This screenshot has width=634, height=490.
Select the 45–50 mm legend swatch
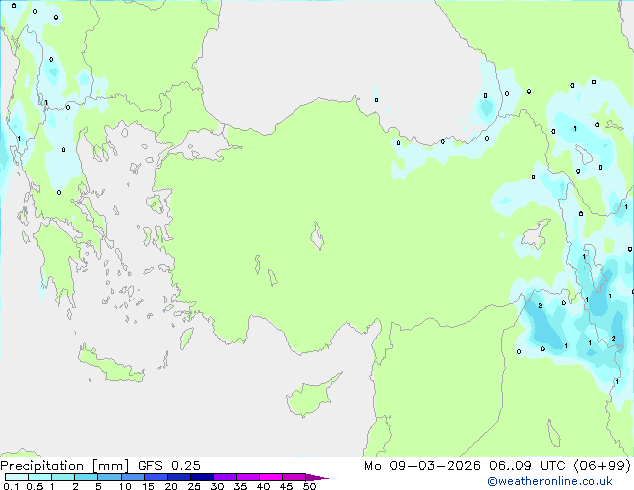tap(294, 477)
